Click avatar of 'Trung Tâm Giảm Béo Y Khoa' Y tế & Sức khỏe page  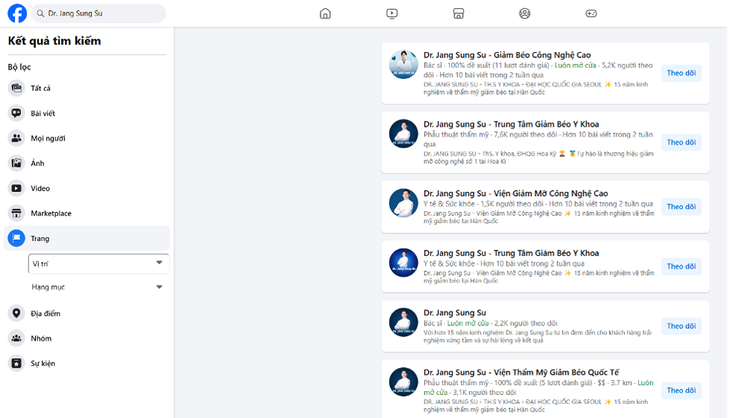[x=403, y=263]
